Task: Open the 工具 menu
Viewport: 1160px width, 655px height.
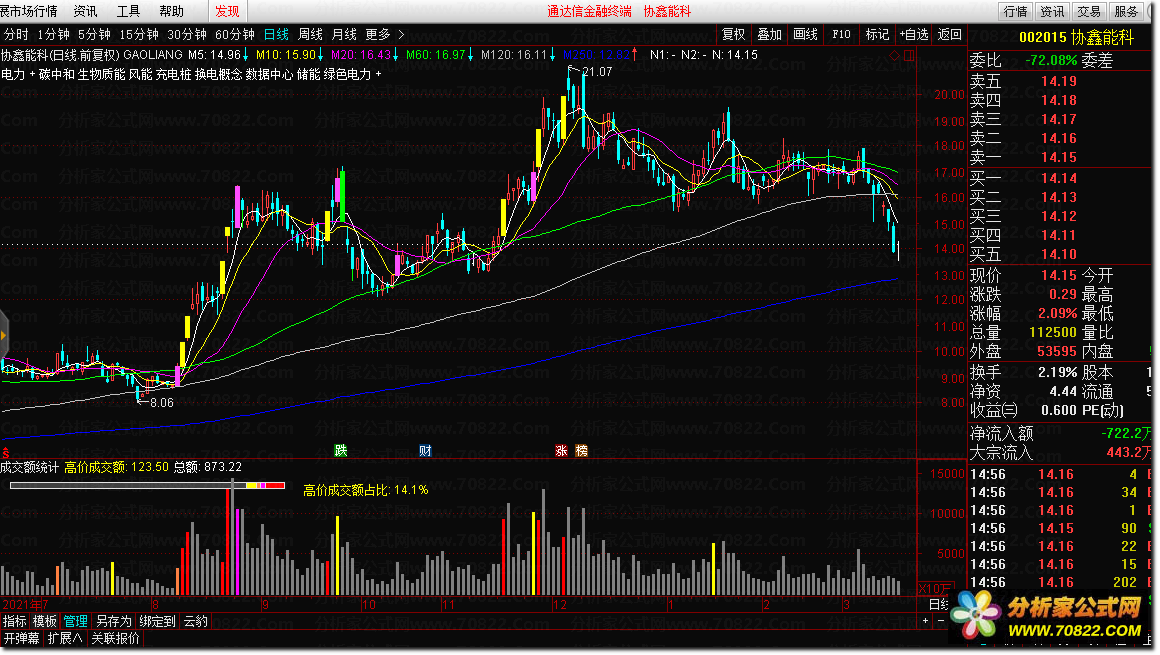Action: 128,11
